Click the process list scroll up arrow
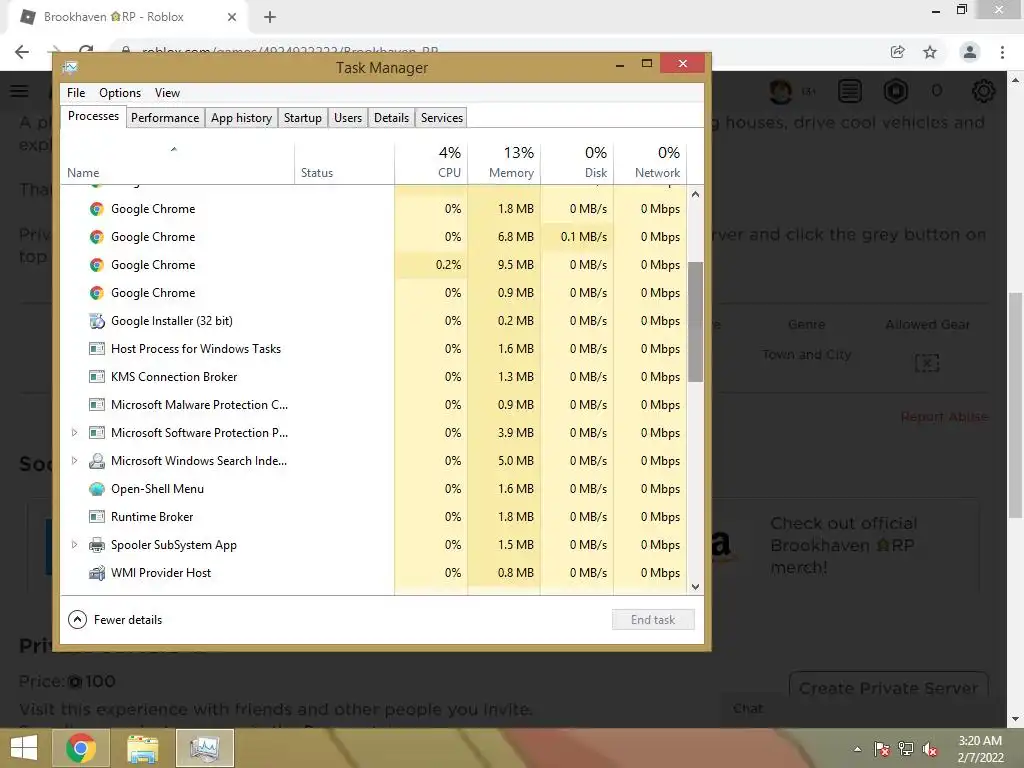Image resolution: width=1024 pixels, height=768 pixels. point(696,195)
